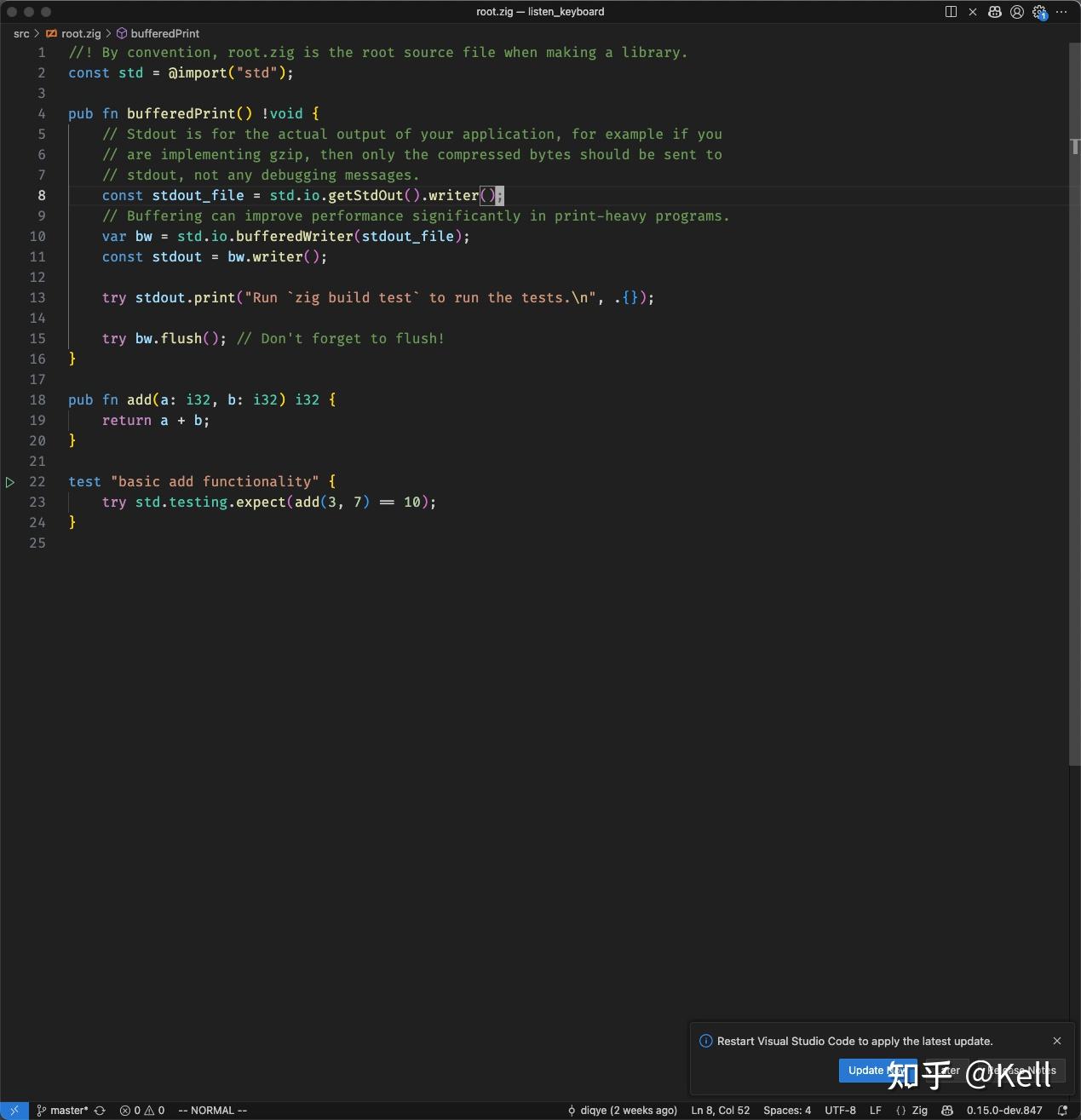
Task: Click on std.testing.expect in line 23
Action: 211,502
